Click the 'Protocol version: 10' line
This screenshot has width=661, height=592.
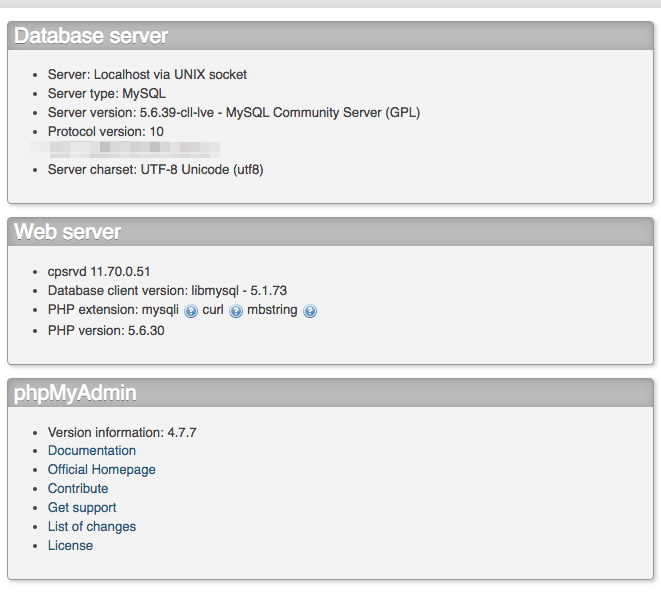tap(106, 132)
